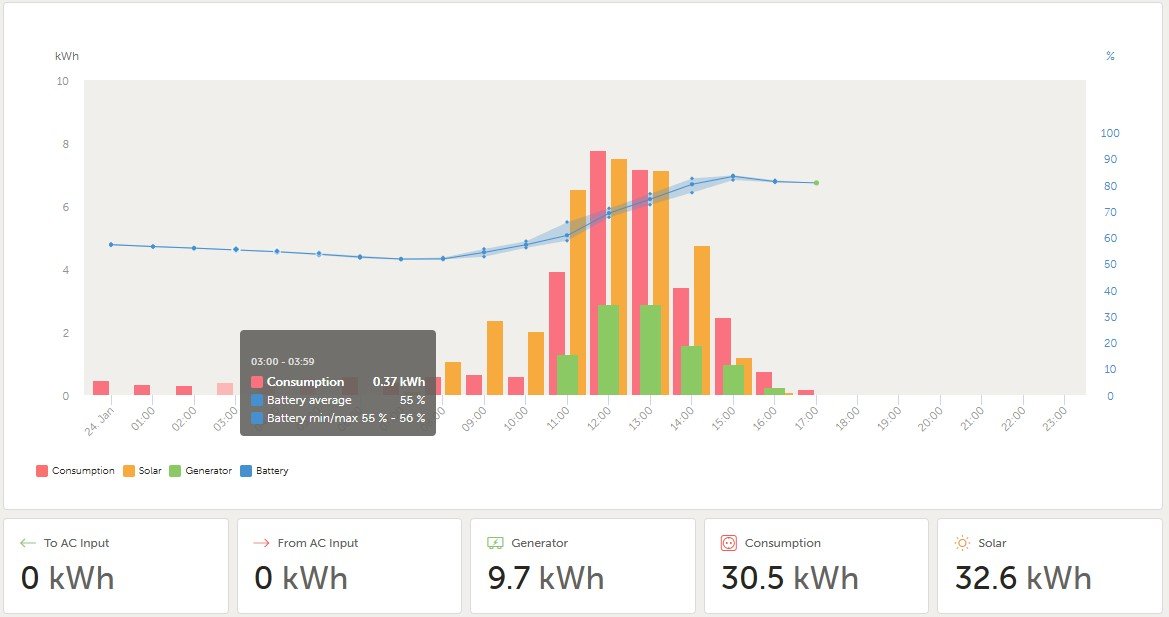The image size is (1169, 617).
Task: Click the Solar sun icon in the summary card
Action: (x=962, y=543)
